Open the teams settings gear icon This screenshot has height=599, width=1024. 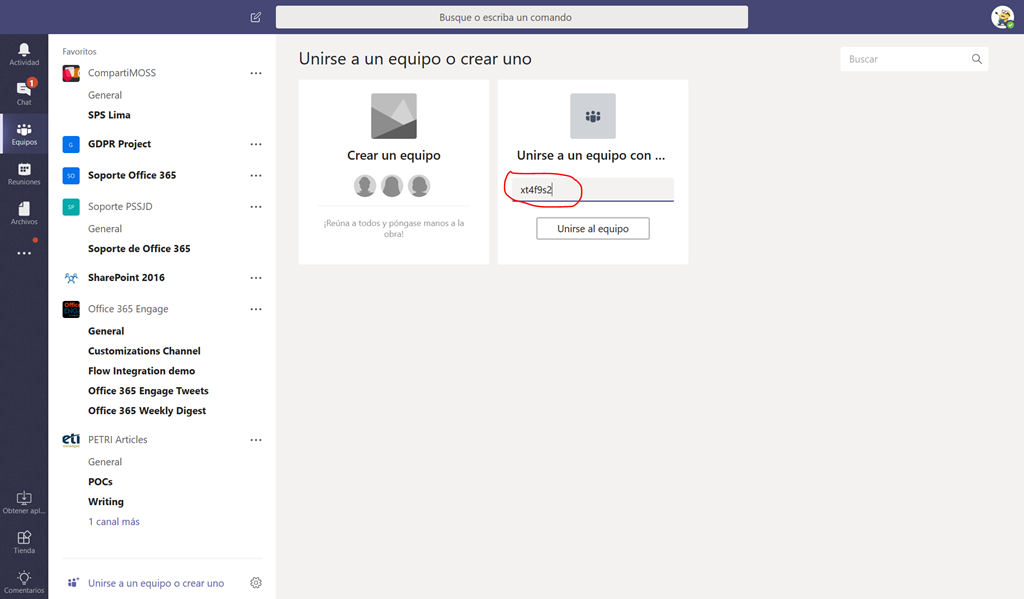(x=256, y=583)
